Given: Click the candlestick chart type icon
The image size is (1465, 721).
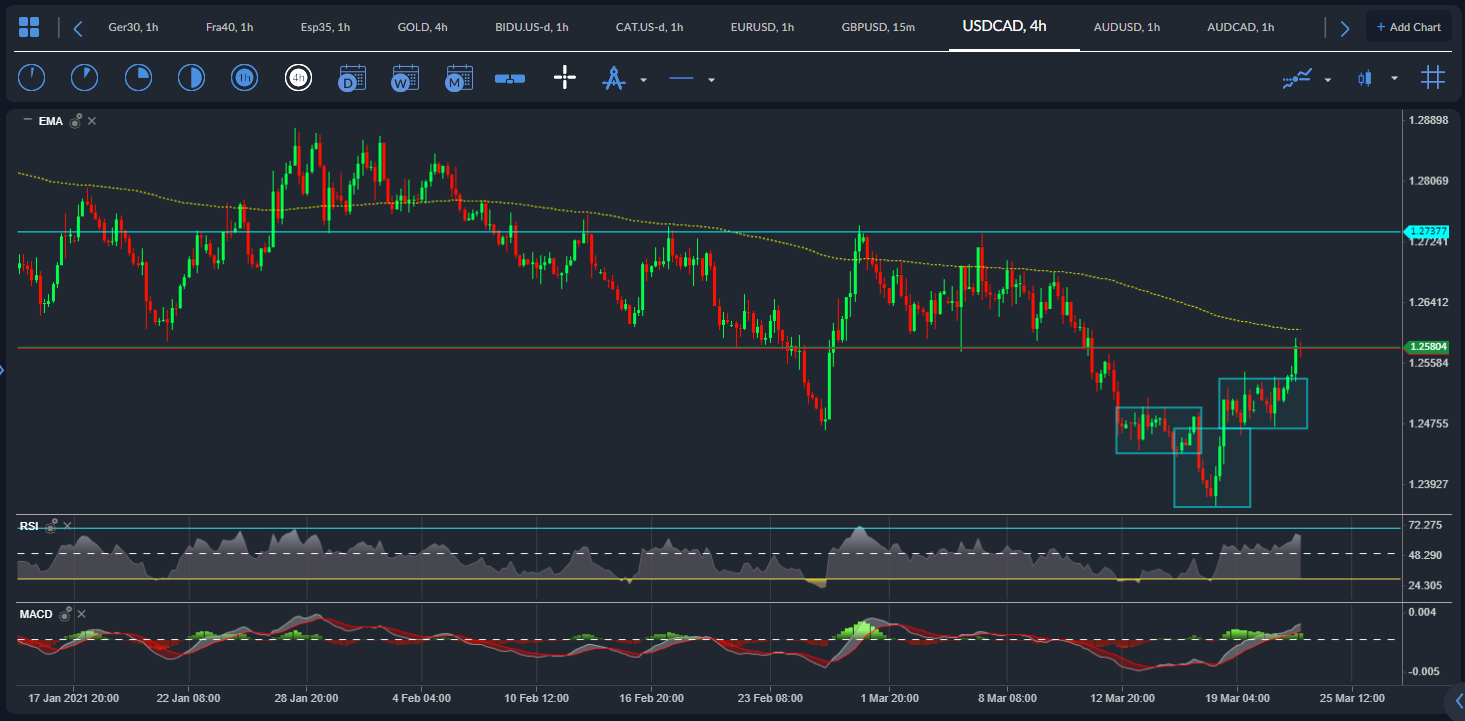Looking at the screenshot, I should pyautogui.click(x=1365, y=78).
